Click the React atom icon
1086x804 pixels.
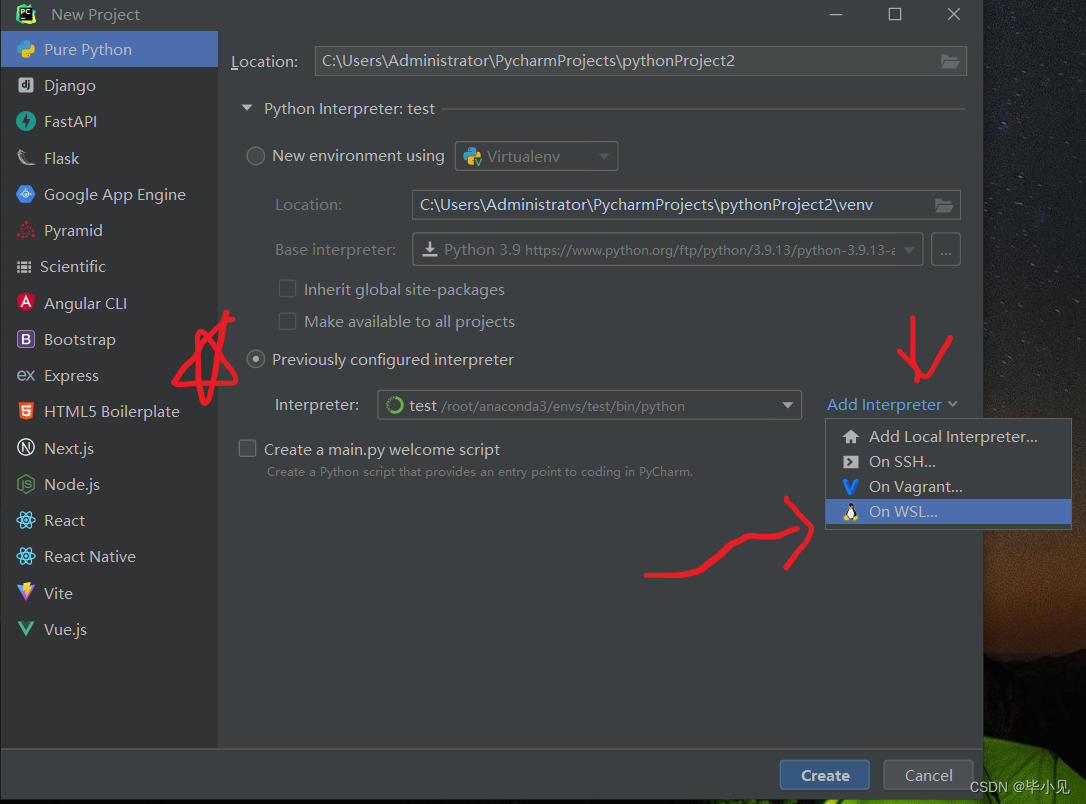click(26, 520)
